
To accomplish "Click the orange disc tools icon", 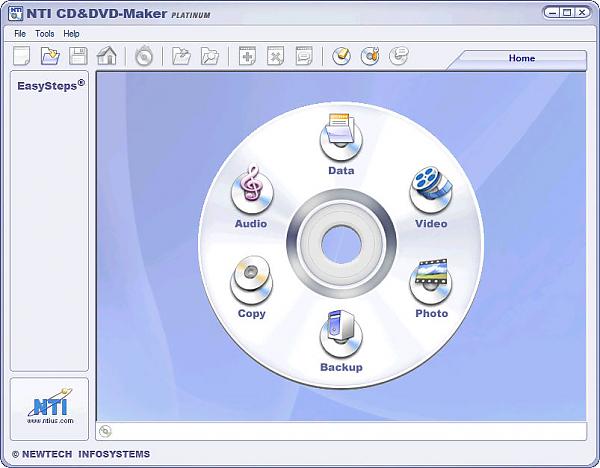I will point(370,56).
